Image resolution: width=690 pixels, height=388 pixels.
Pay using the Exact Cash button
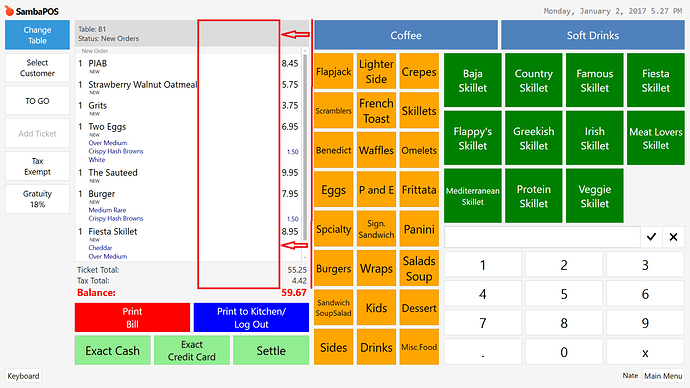click(x=113, y=351)
